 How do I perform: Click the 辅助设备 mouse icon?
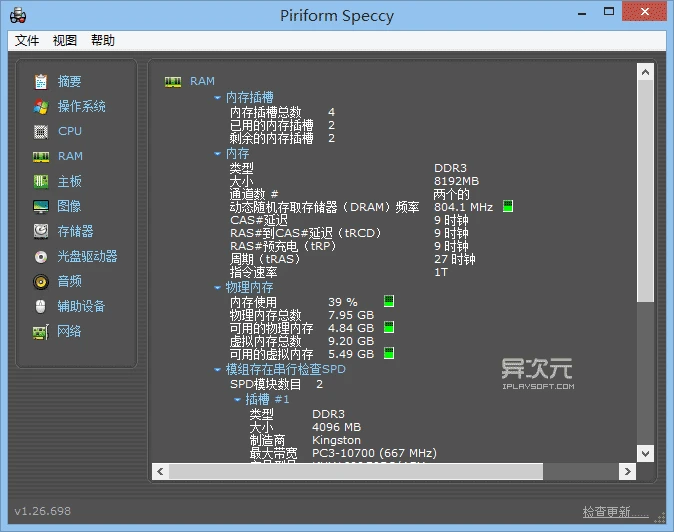[41, 306]
